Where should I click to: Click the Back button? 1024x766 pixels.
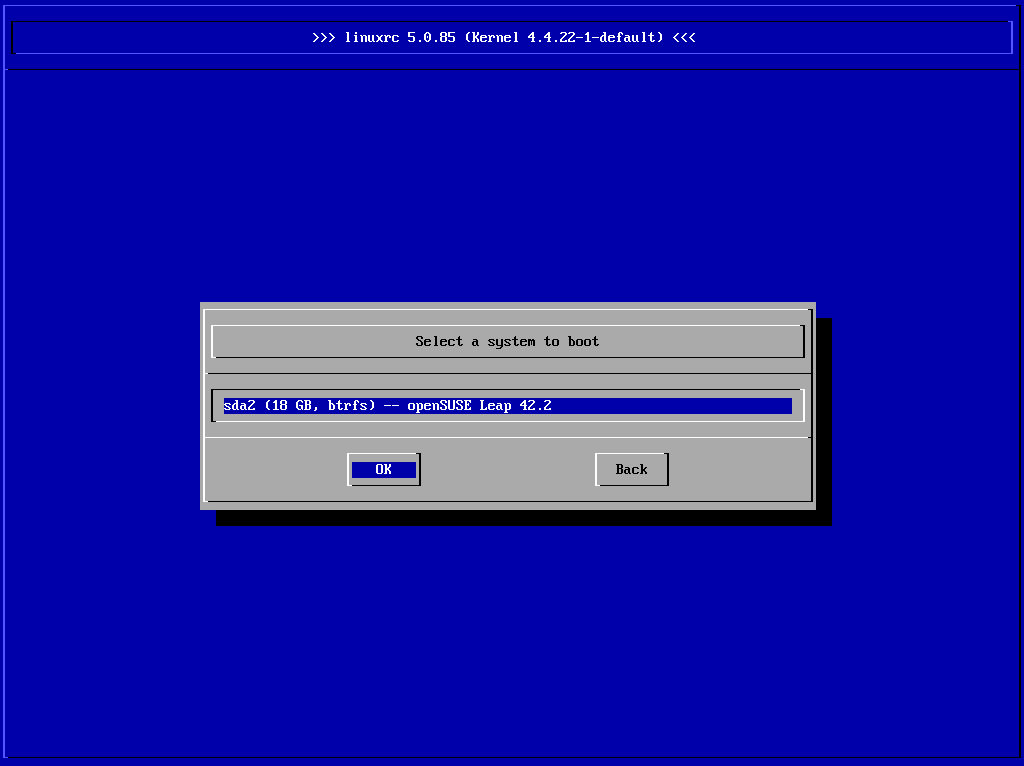(631, 469)
